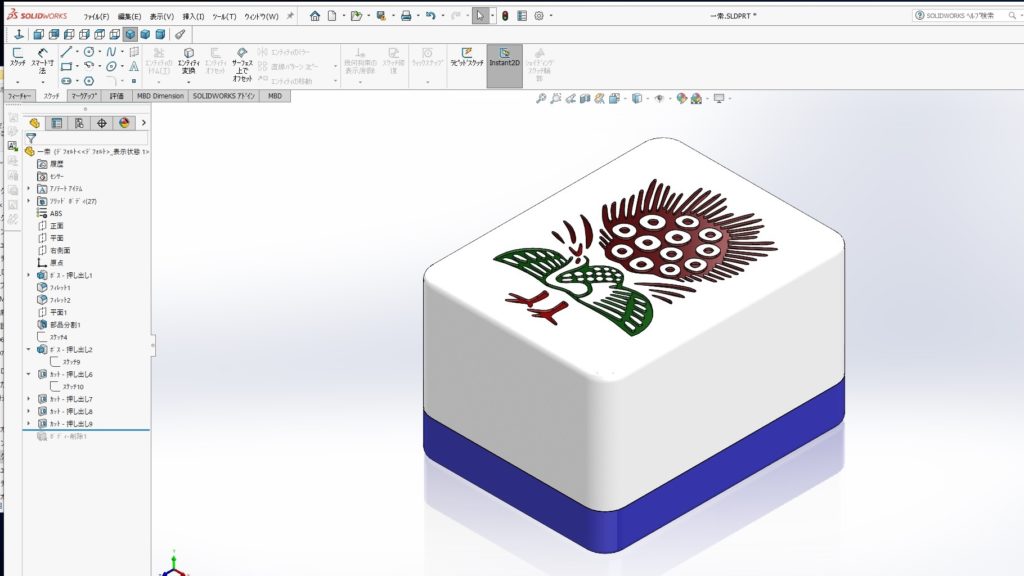The height and width of the screenshot is (576, 1024).
Task: Click the Print icon
Action: point(405,16)
